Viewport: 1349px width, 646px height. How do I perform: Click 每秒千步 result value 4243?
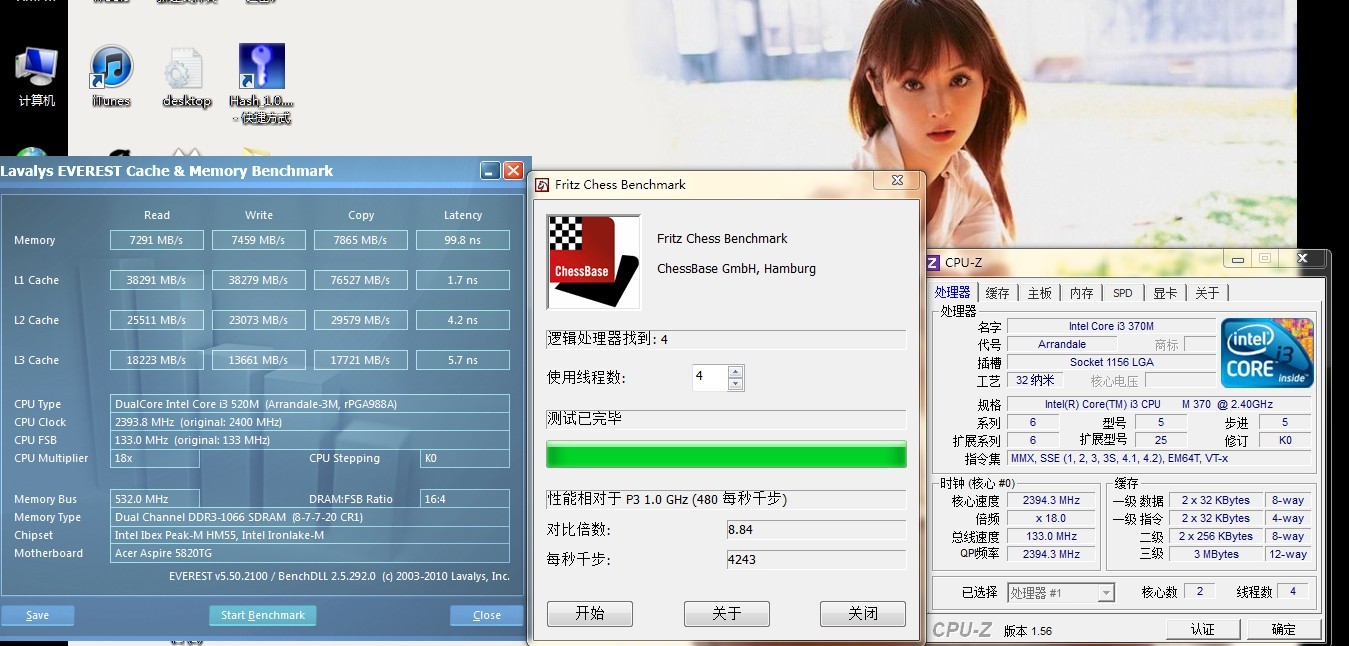[x=816, y=560]
